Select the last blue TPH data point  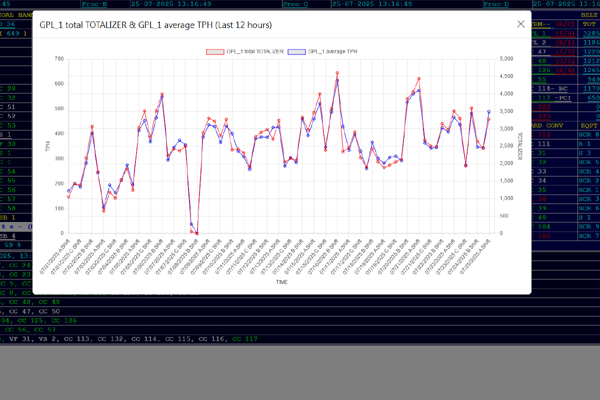[489, 112]
